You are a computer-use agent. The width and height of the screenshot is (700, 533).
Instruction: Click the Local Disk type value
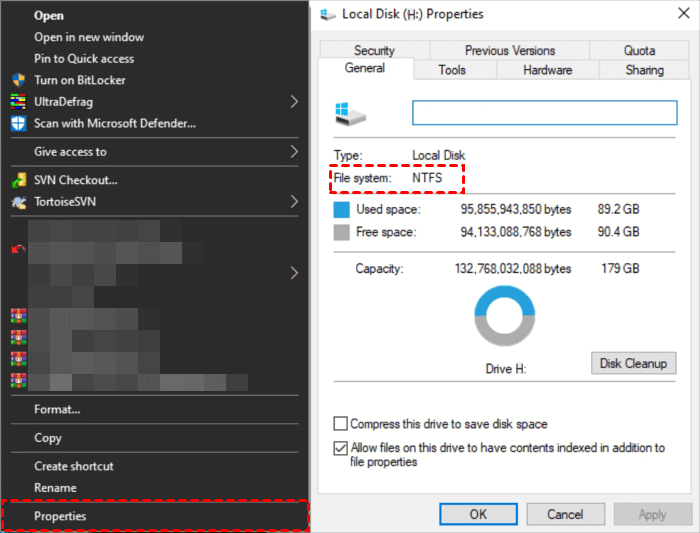click(x=438, y=155)
